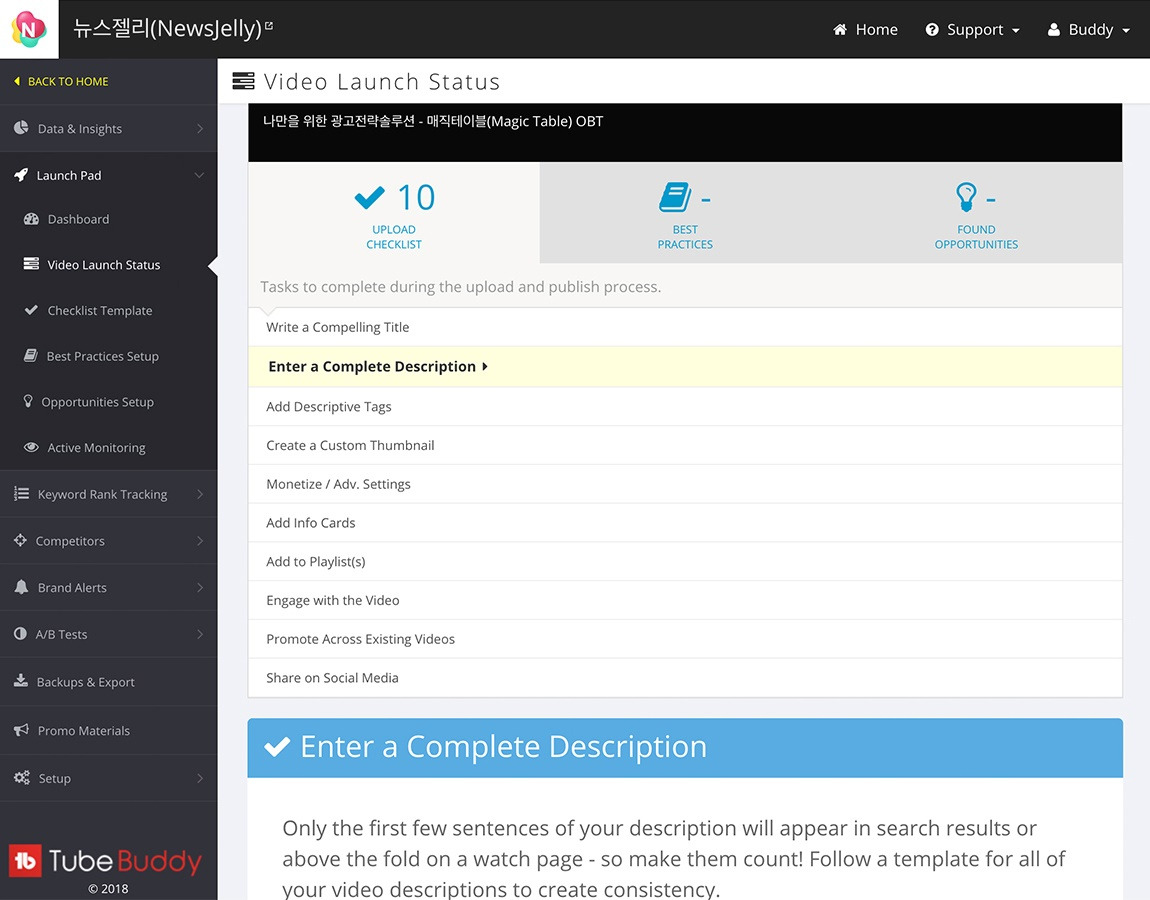Expand the Setup section chevron
1150x900 pixels.
click(199, 778)
